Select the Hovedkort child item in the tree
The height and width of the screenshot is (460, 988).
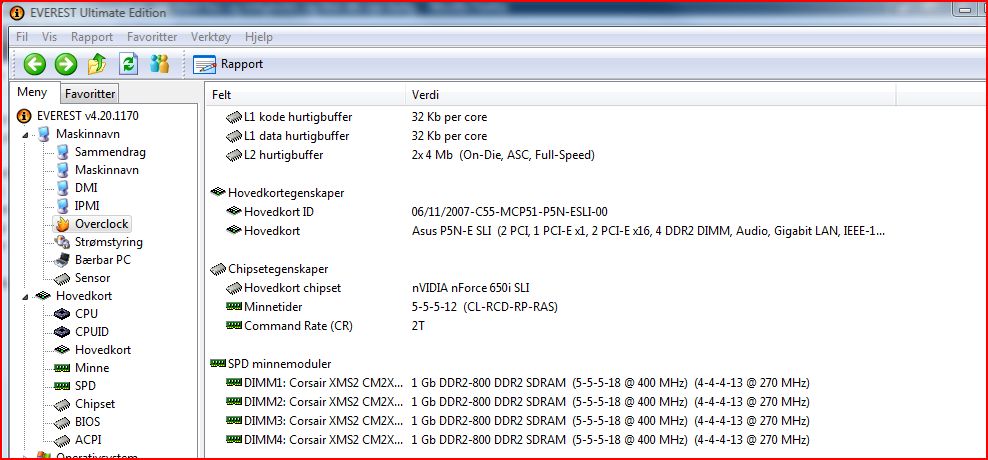94,350
